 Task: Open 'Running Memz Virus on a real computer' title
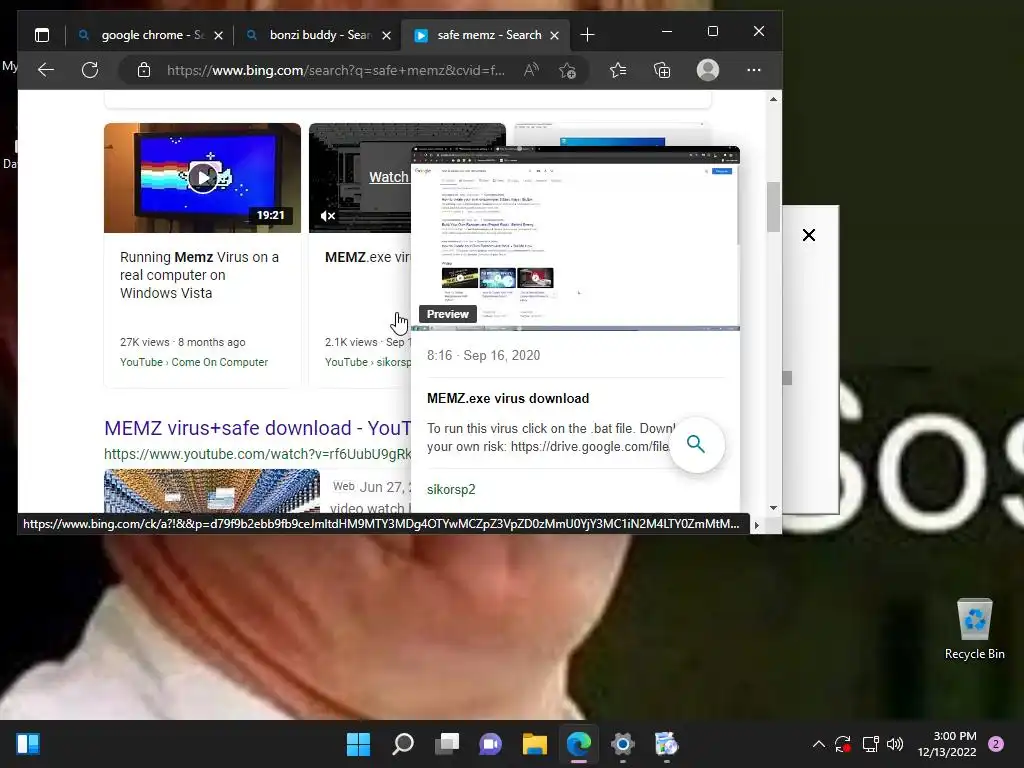pyautogui.click(x=199, y=275)
